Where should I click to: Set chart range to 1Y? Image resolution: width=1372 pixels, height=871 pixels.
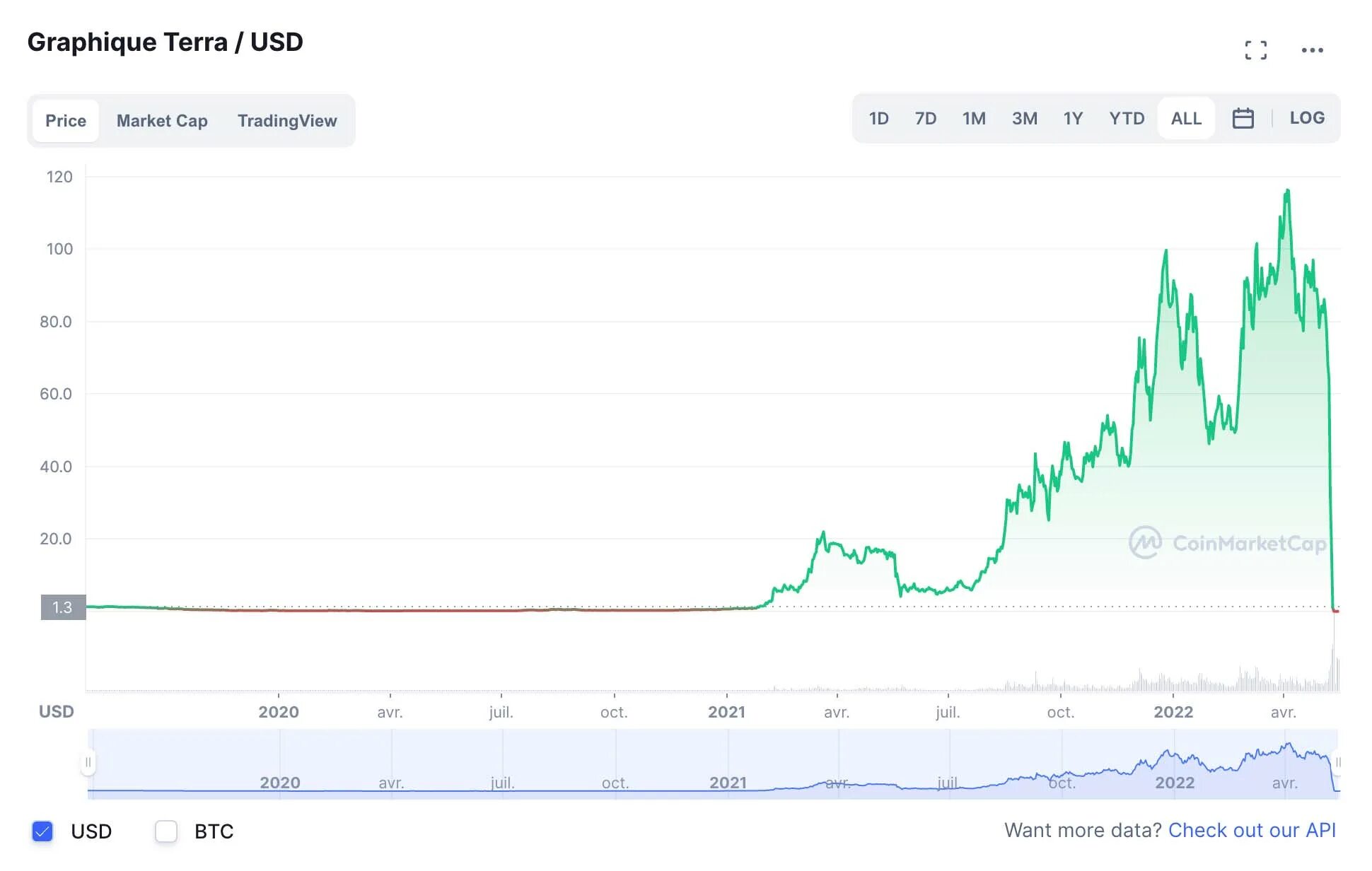pos(1073,118)
